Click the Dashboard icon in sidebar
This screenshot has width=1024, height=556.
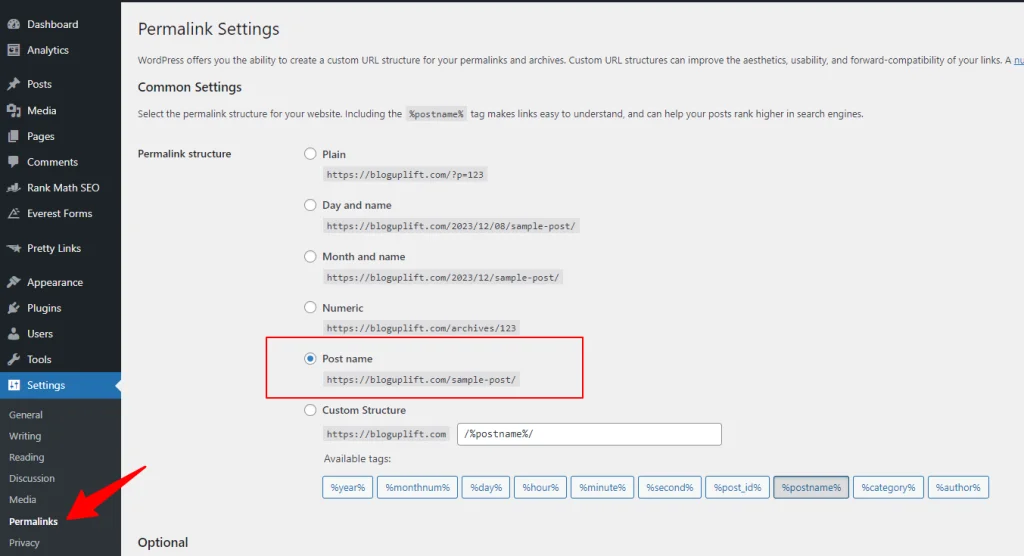click(x=14, y=24)
